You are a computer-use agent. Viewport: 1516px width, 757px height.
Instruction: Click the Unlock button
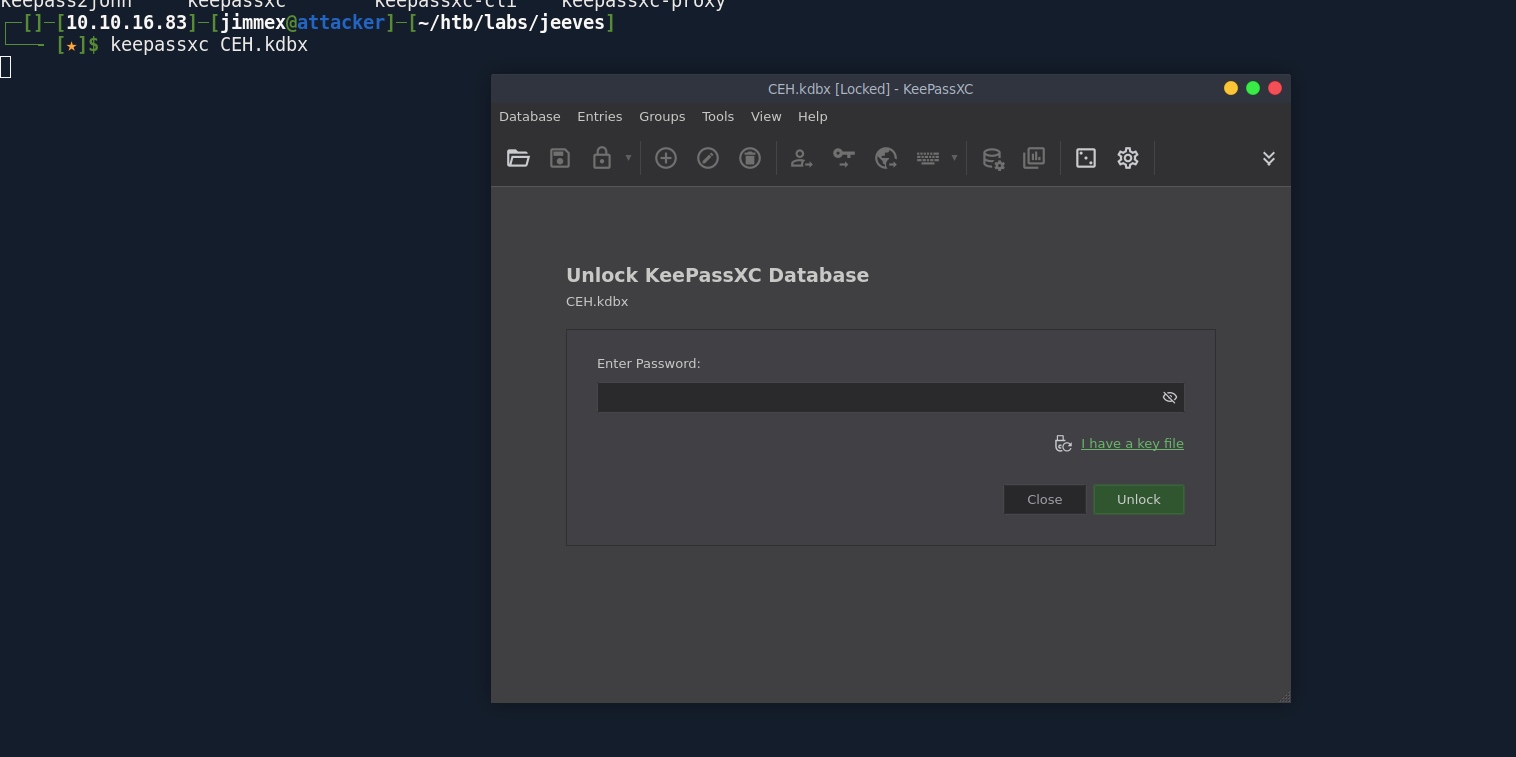click(1139, 500)
